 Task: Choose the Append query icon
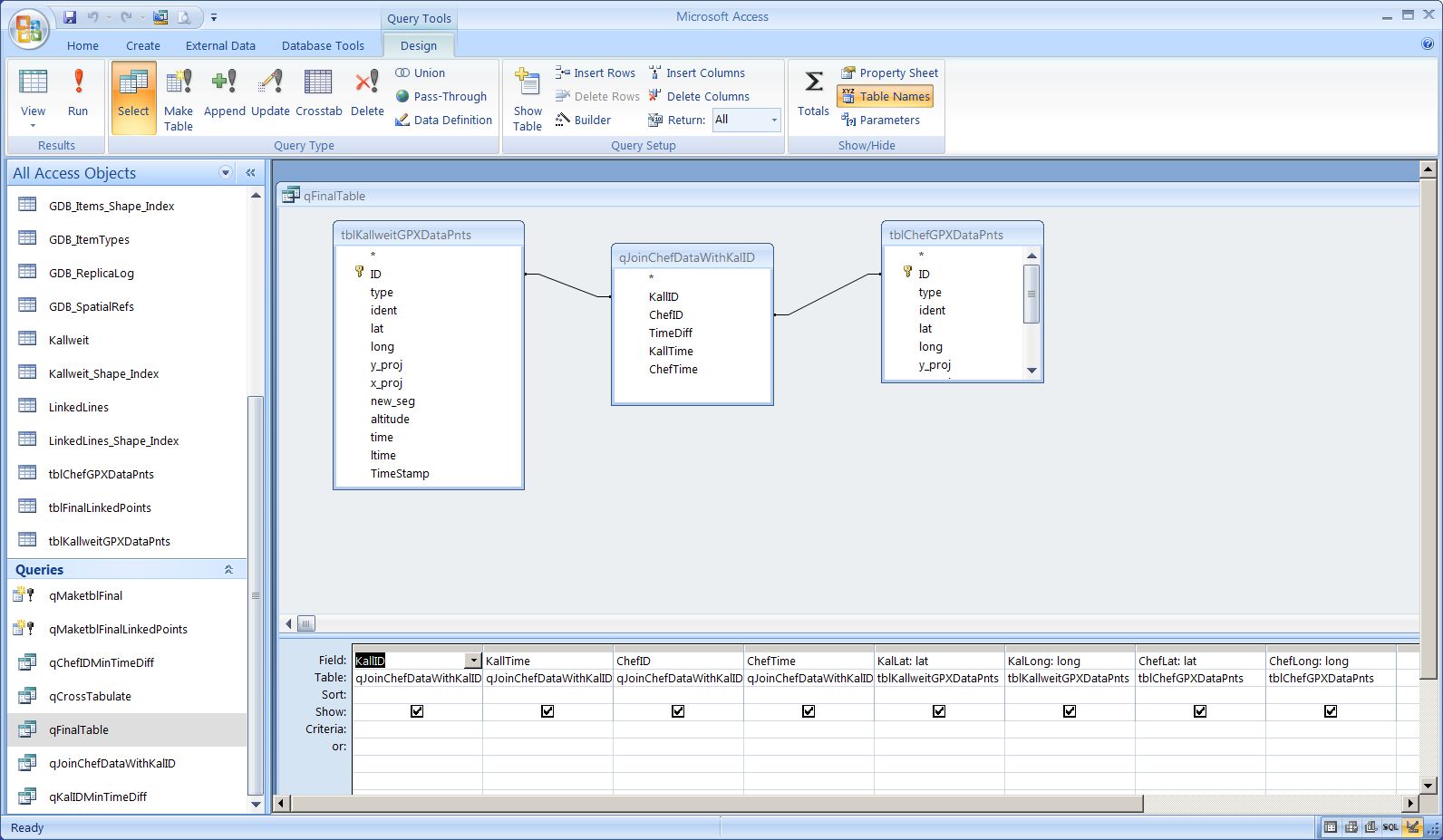(x=224, y=94)
